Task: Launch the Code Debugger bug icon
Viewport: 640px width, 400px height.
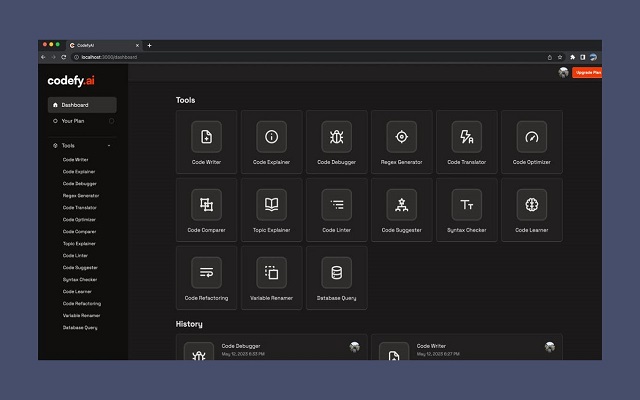Action: 336,137
